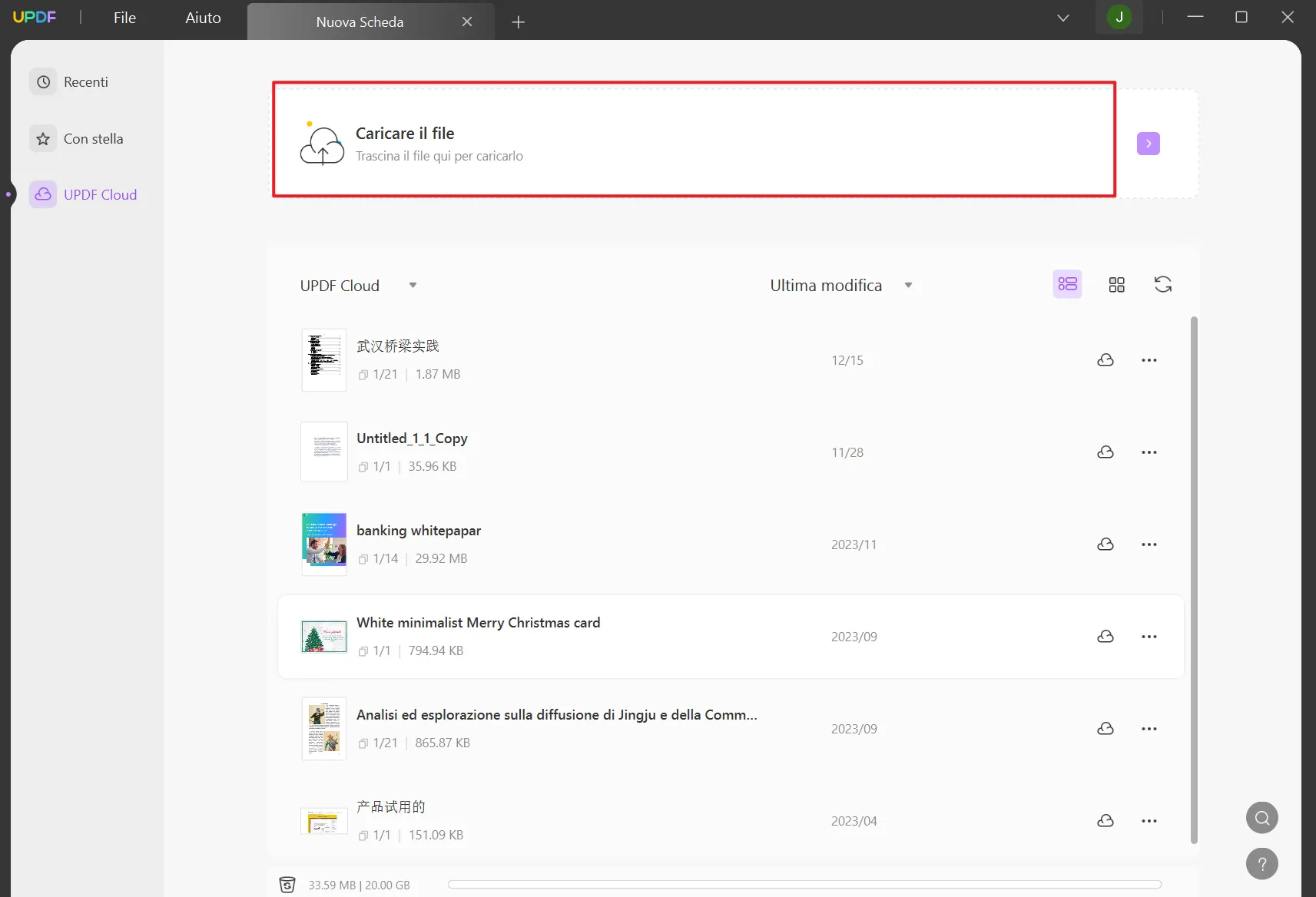Viewport: 1316px width, 897px height.
Task: Open more options for Untitled_1_1_Copy
Action: point(1149,452)
